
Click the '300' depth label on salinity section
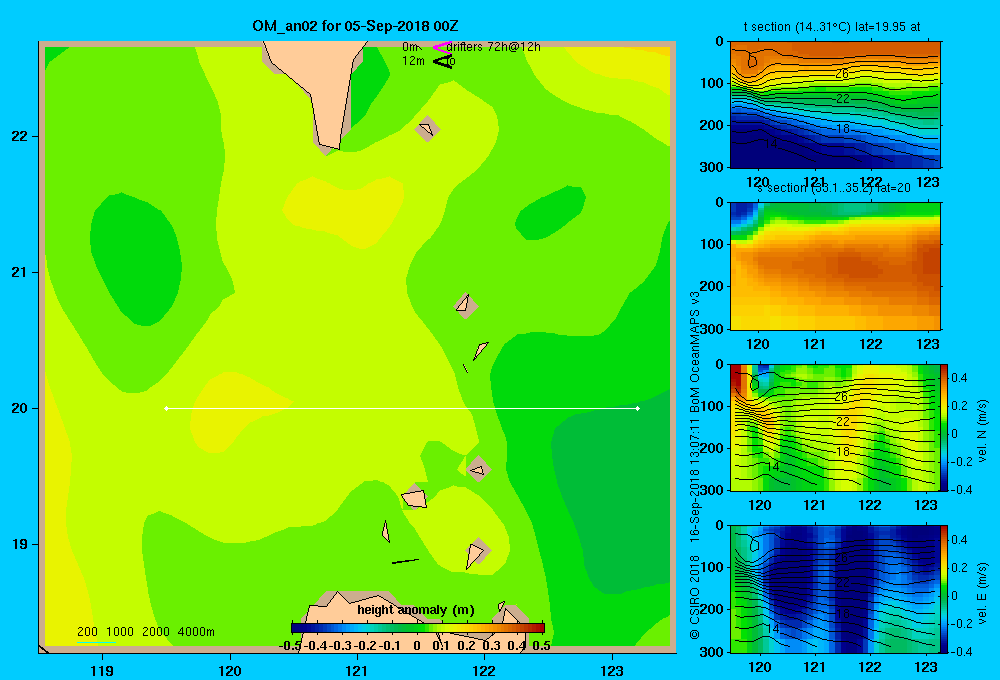[714, 329]
